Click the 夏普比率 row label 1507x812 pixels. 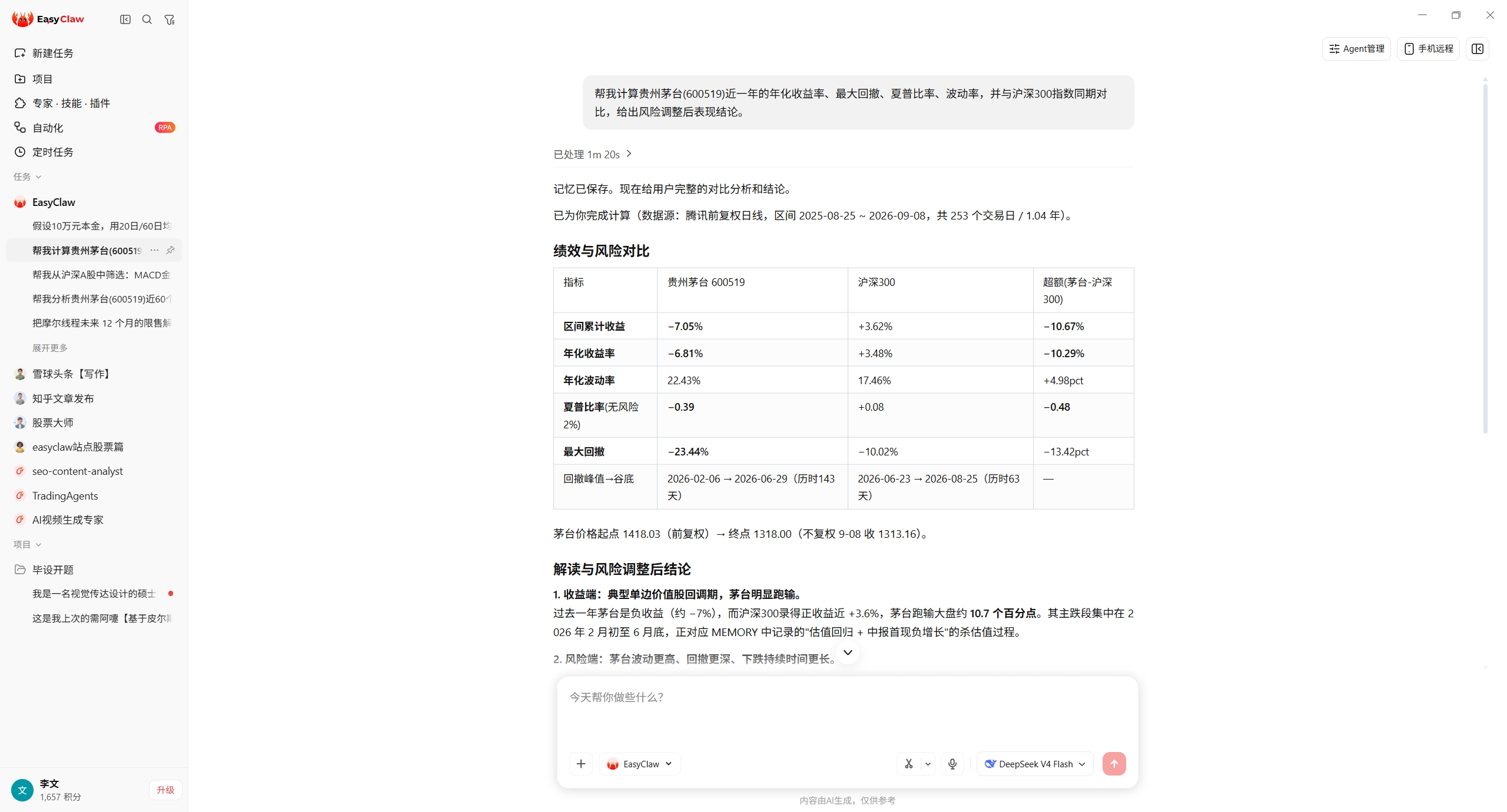[x=601, y=415]
